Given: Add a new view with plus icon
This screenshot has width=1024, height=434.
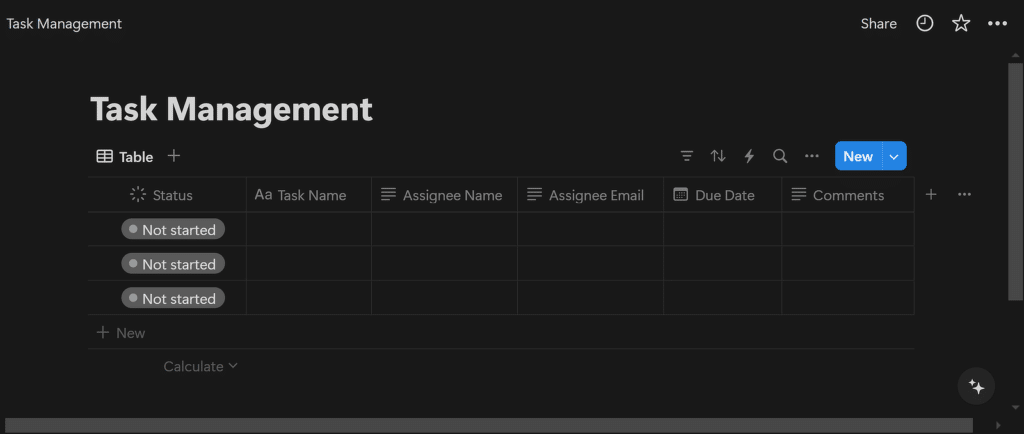Looking at the screenshot, I should coord(174,156).
